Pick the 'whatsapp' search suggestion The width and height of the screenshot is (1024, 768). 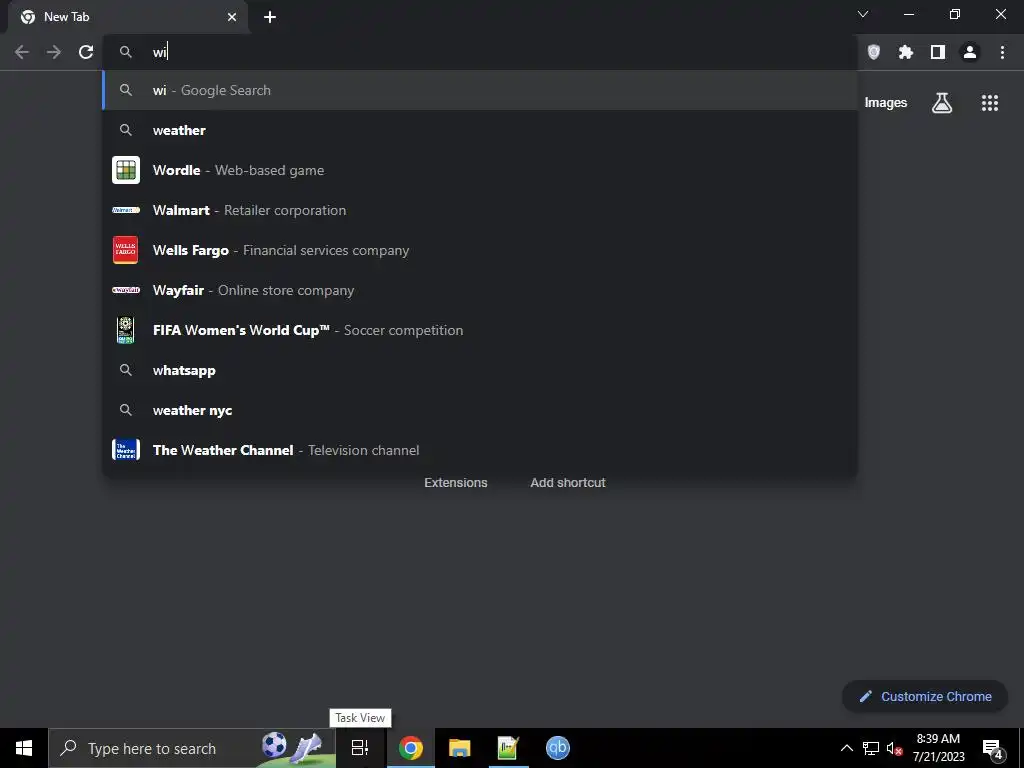[x=480, y=370]
